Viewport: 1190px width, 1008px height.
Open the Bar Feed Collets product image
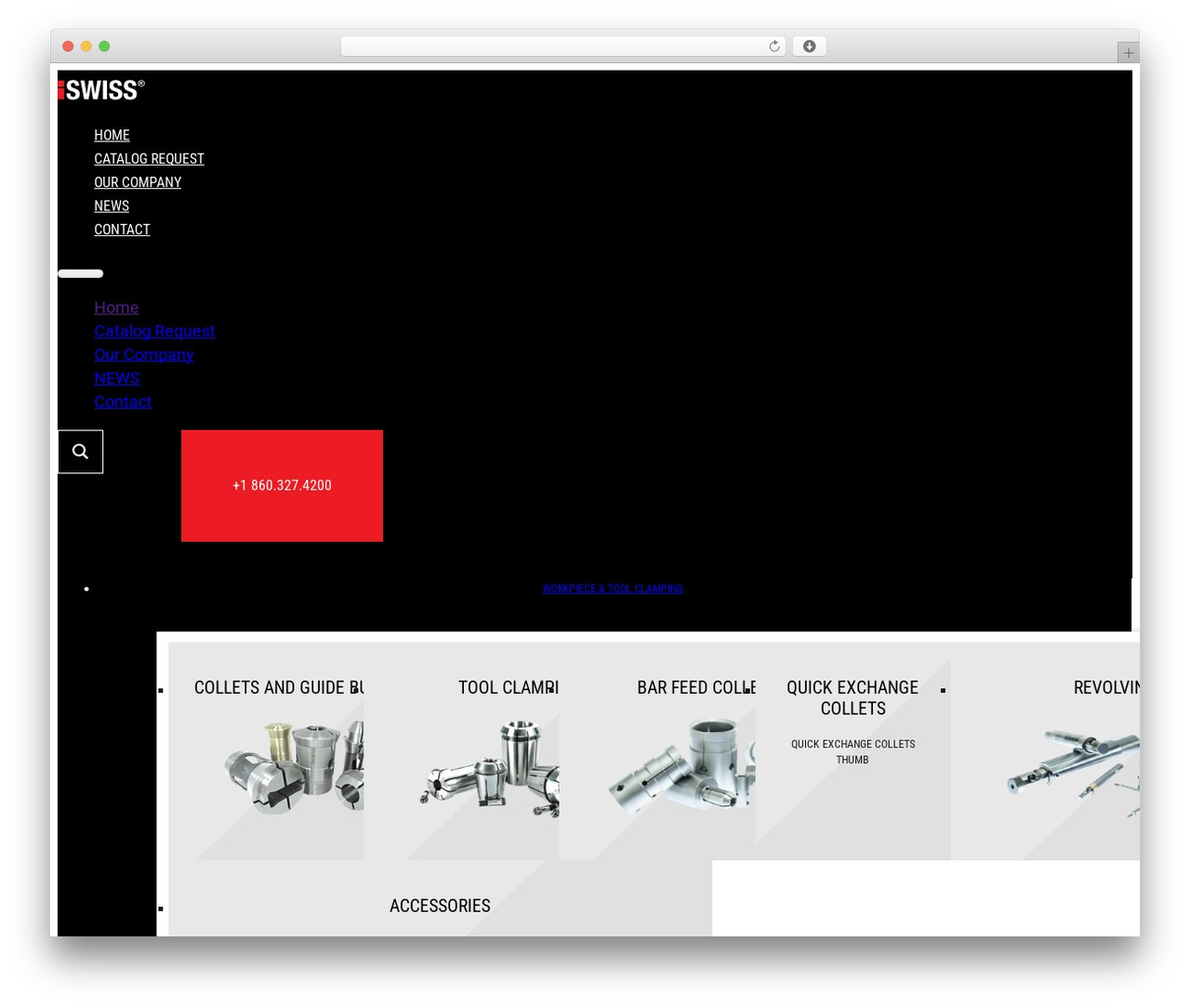pos(681,766)
